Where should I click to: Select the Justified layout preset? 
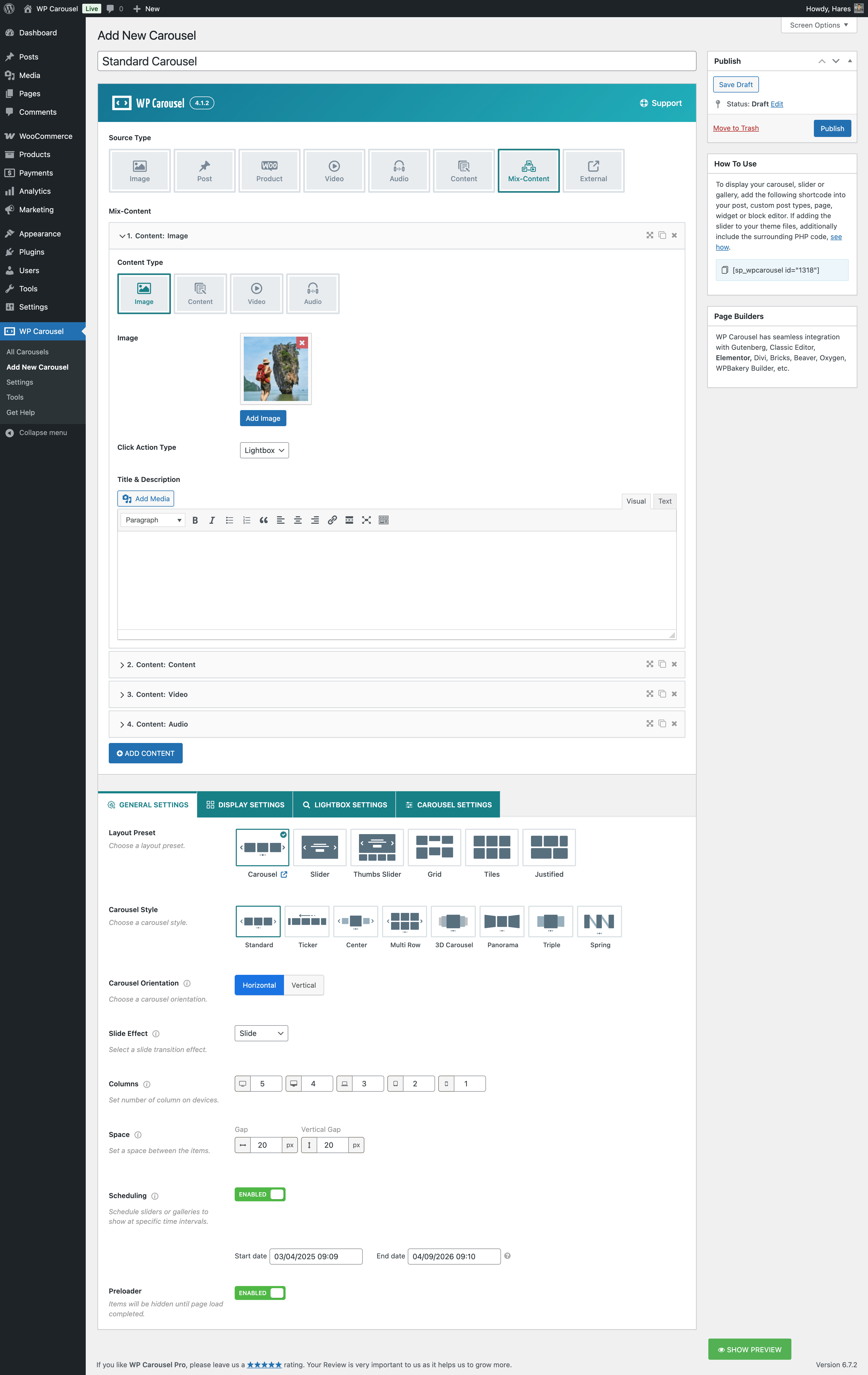[549, 848]
